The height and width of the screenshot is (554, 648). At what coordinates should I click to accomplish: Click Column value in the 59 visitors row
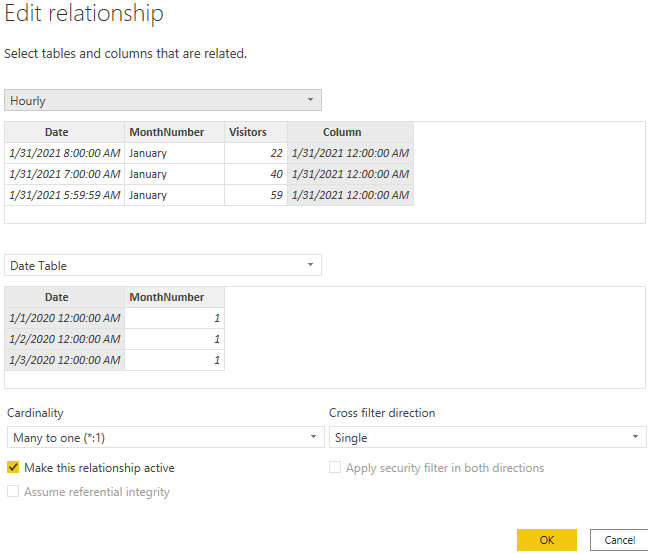coord(350,195)
